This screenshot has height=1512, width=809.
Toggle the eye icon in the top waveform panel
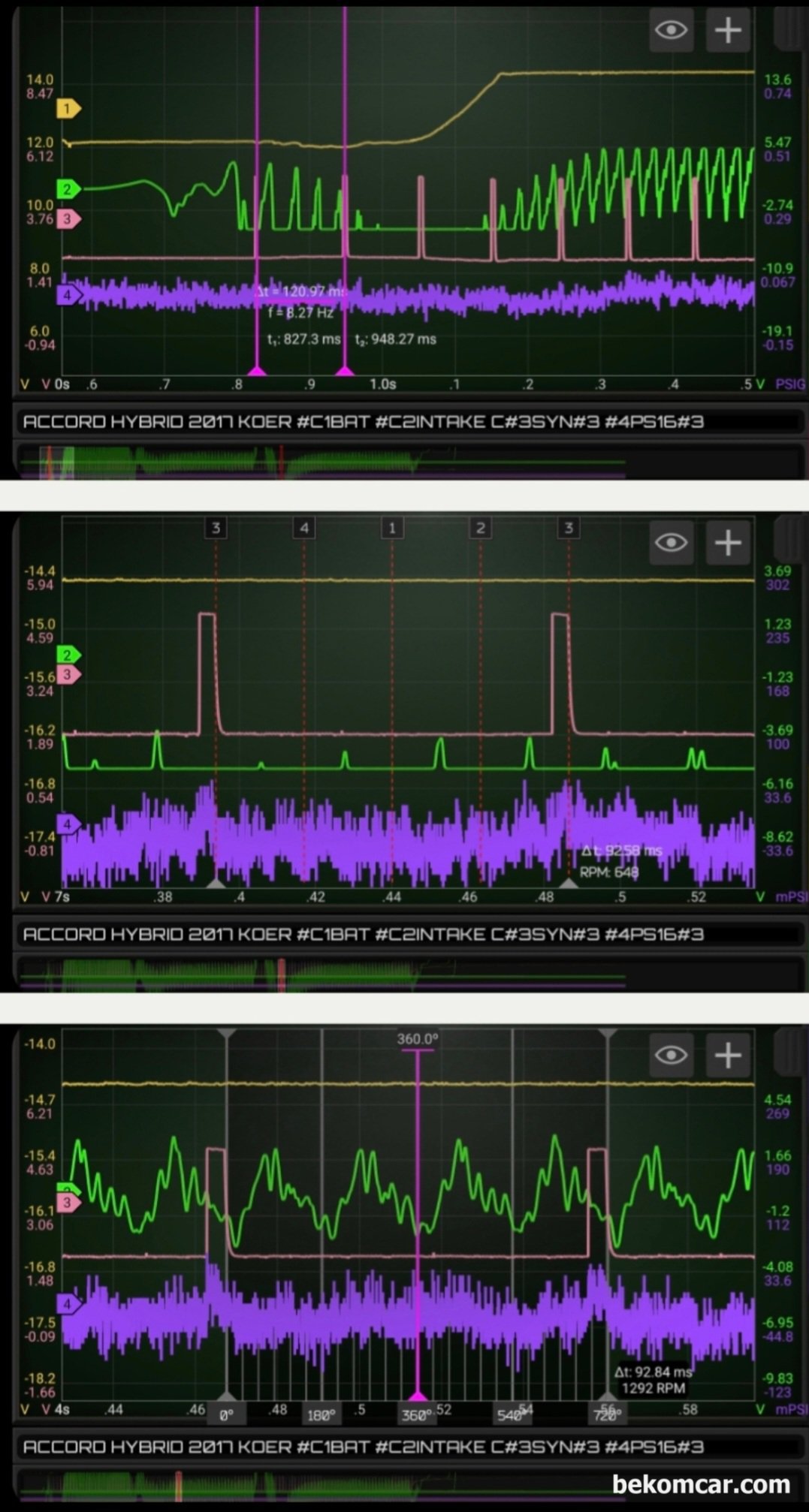[x=671, y=30]
